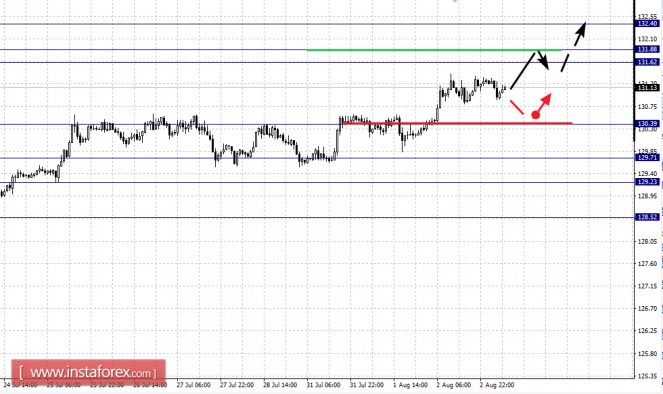Select the red support line
The image size is (663, 394).
pos(457,123)
